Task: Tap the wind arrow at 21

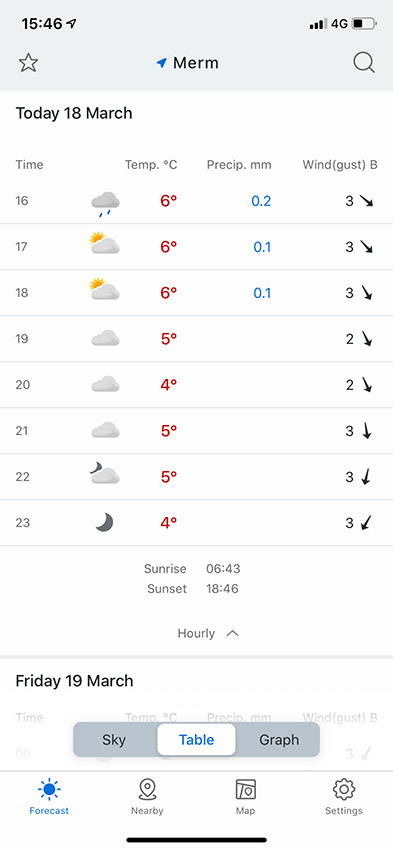Action: (367, 431)
